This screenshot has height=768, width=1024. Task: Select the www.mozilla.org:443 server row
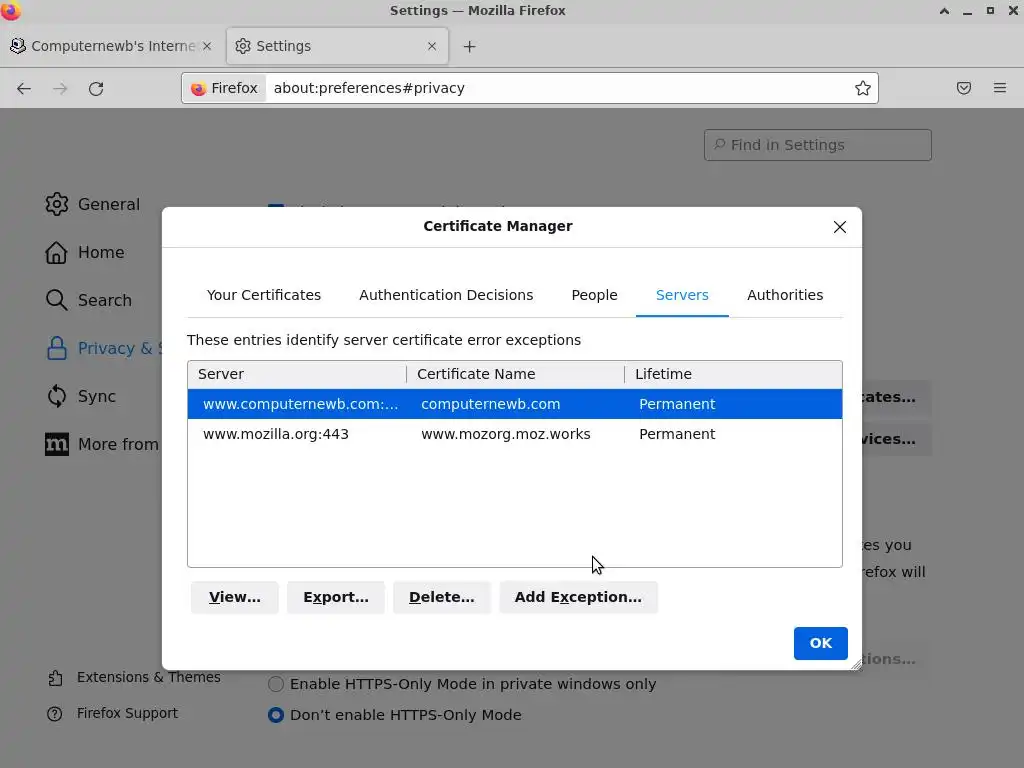point(515,434)
